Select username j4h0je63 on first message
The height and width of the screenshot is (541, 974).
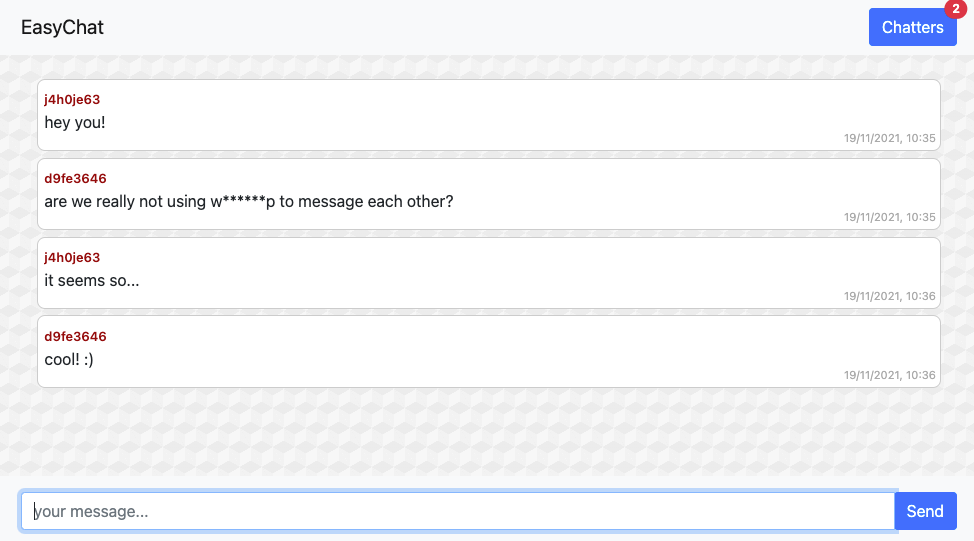(72, 99)
